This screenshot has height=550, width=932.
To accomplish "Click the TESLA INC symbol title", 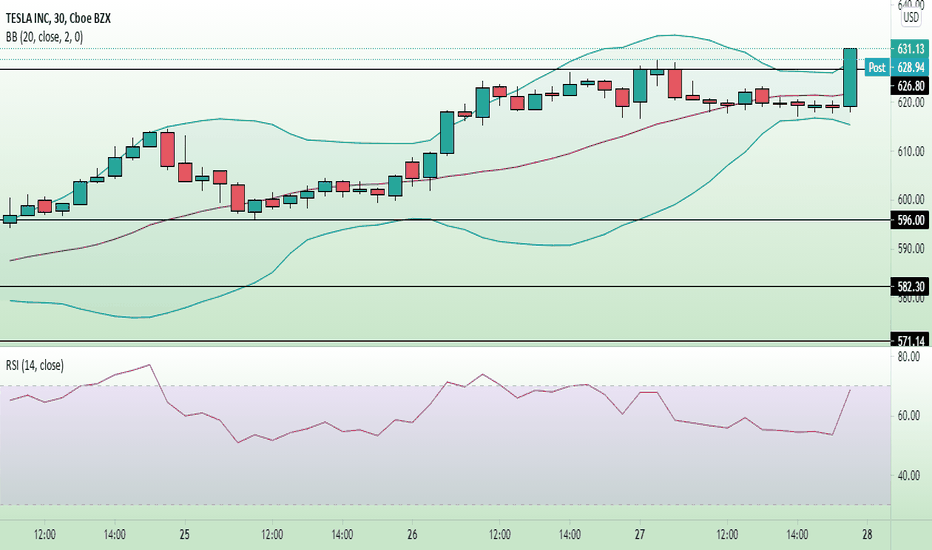I will click(58, 18).
